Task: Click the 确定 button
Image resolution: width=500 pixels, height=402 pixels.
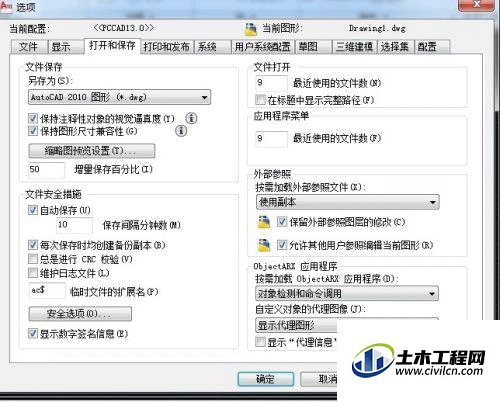Action: tap(266, 379)
